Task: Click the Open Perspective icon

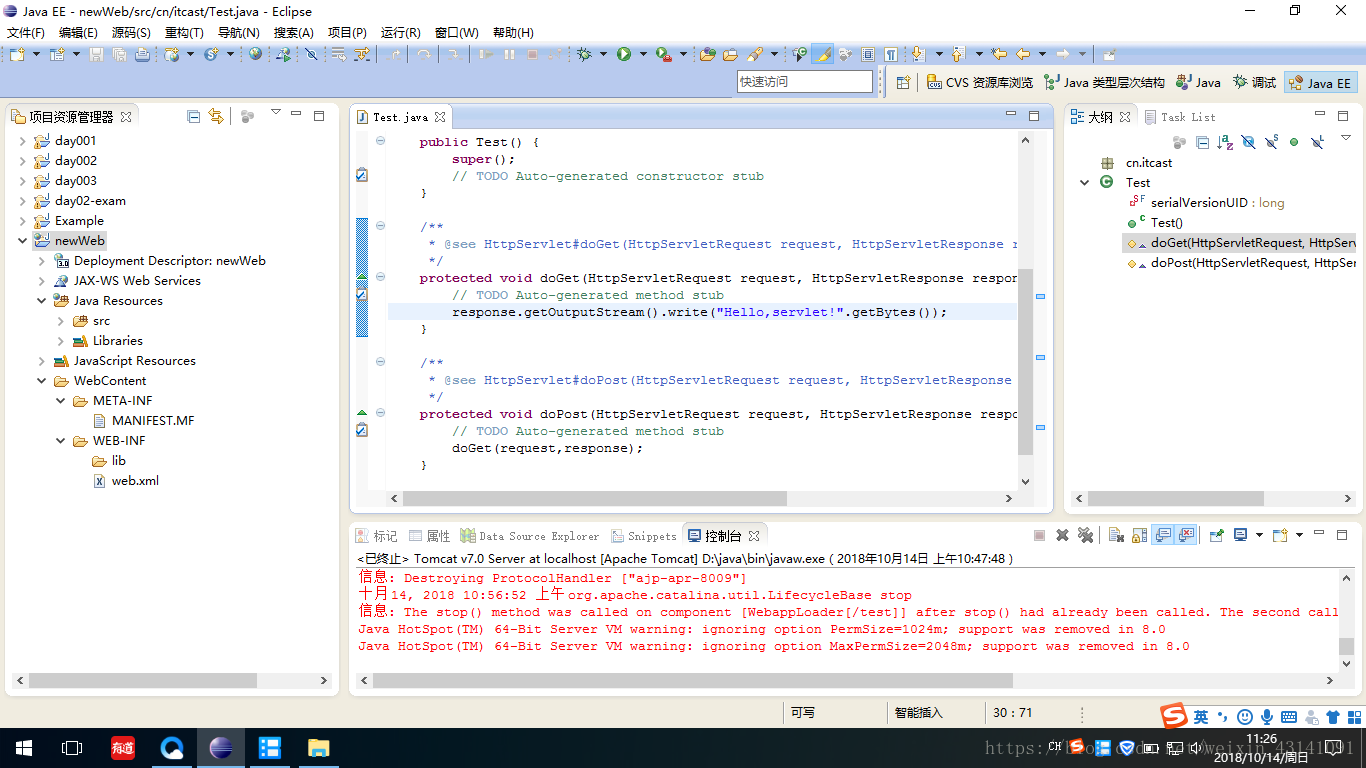Action: (x=903, y=82)
